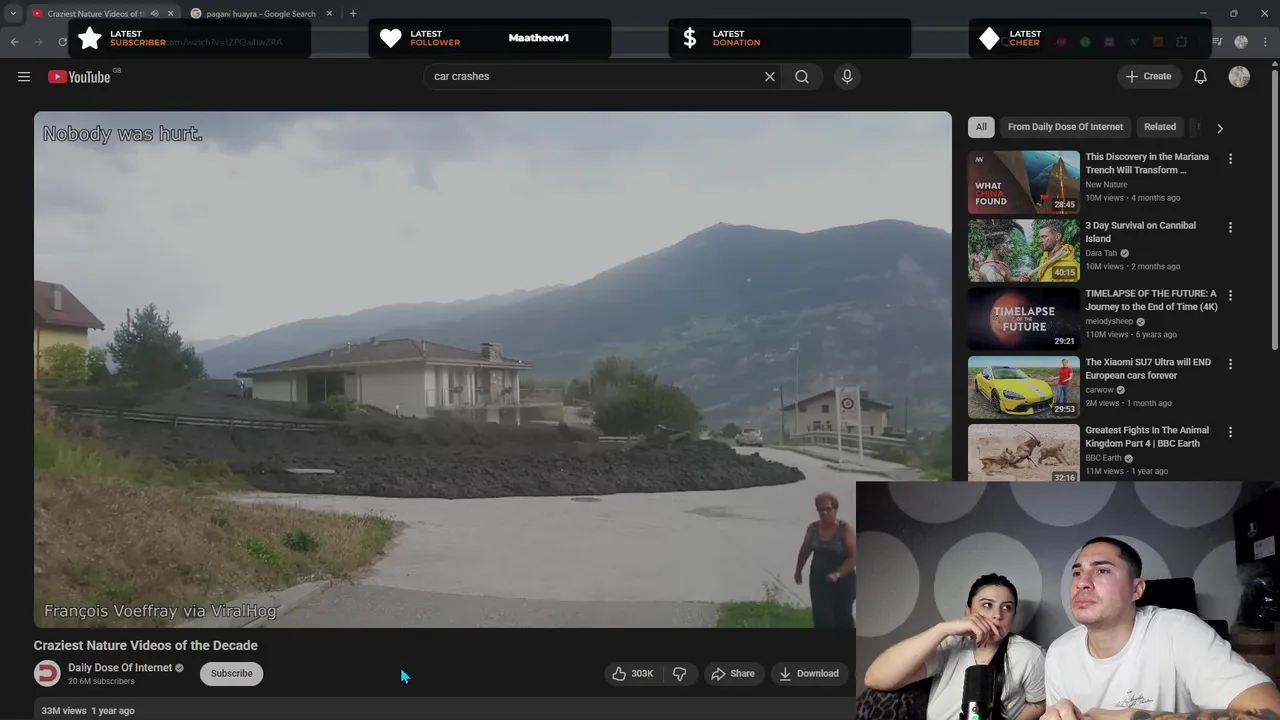Image resolution: width=1280 pixels, height=720 pixels.
Task: Open TIMELAPSE OF THE FUTURE video title
Action: coord(1151,301)
